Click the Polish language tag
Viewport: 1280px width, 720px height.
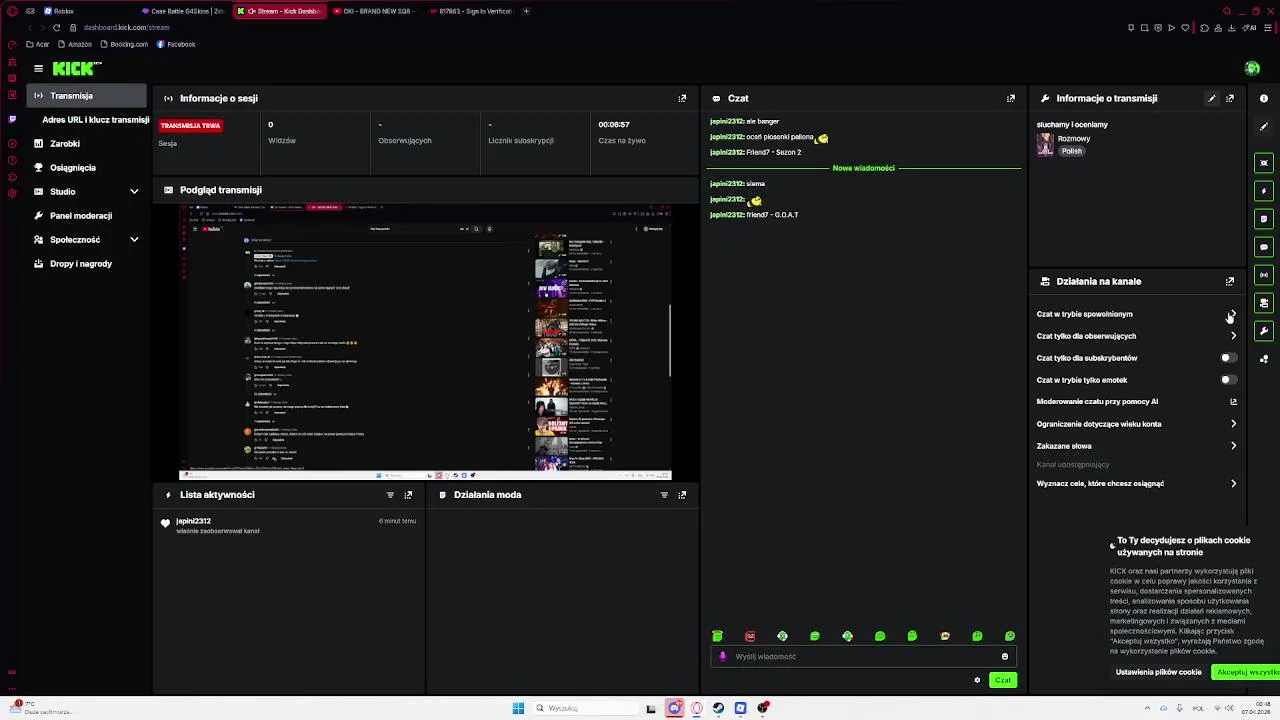tap(1072, 151)
